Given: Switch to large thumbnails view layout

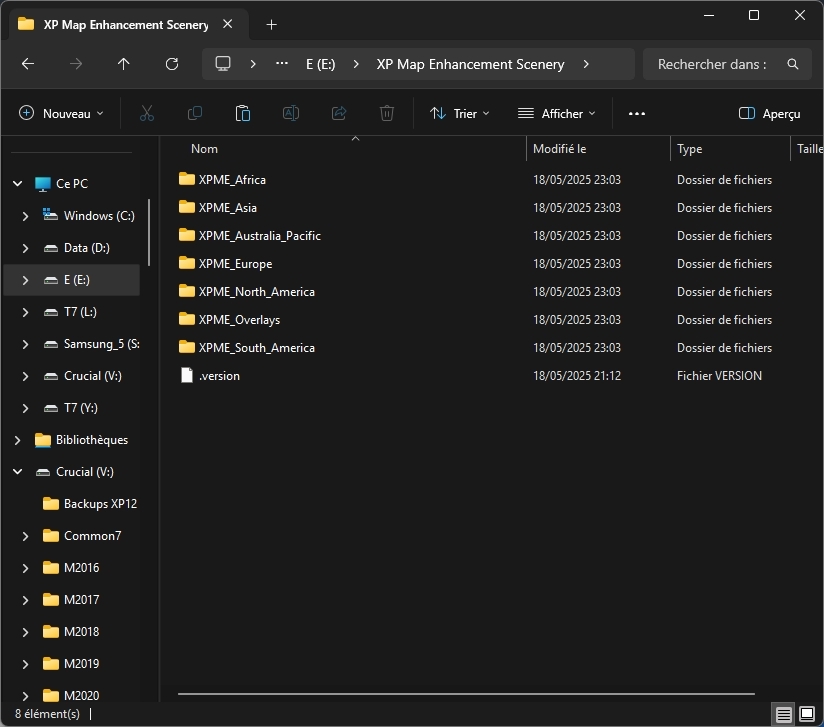Looking at the screenshot, I should [807, 714].
